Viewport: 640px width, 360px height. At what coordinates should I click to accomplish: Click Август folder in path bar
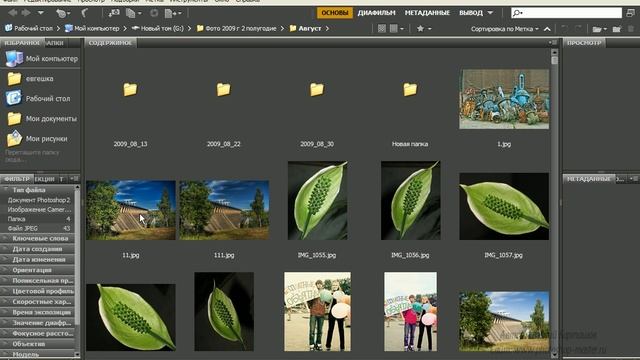(305, 29)
